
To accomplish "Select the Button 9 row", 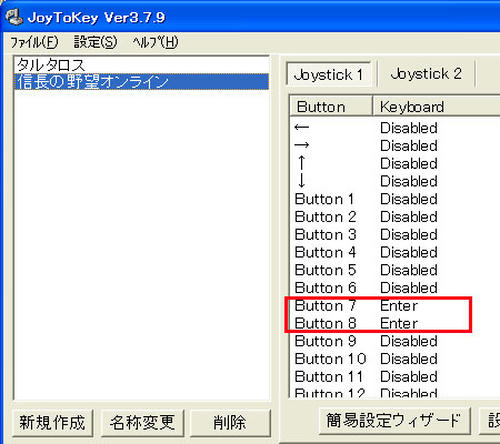I will pos(395,341).
